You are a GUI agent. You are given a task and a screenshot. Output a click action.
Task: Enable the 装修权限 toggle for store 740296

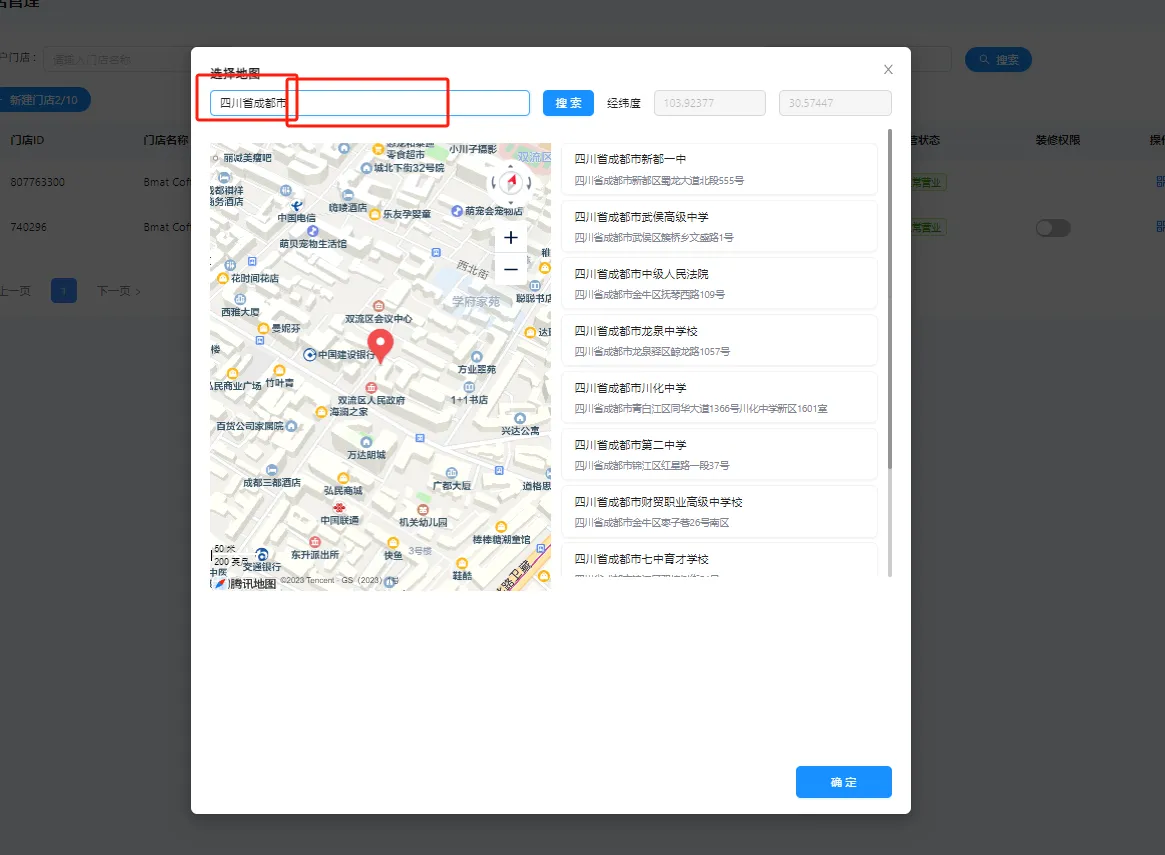point(1055,227)
